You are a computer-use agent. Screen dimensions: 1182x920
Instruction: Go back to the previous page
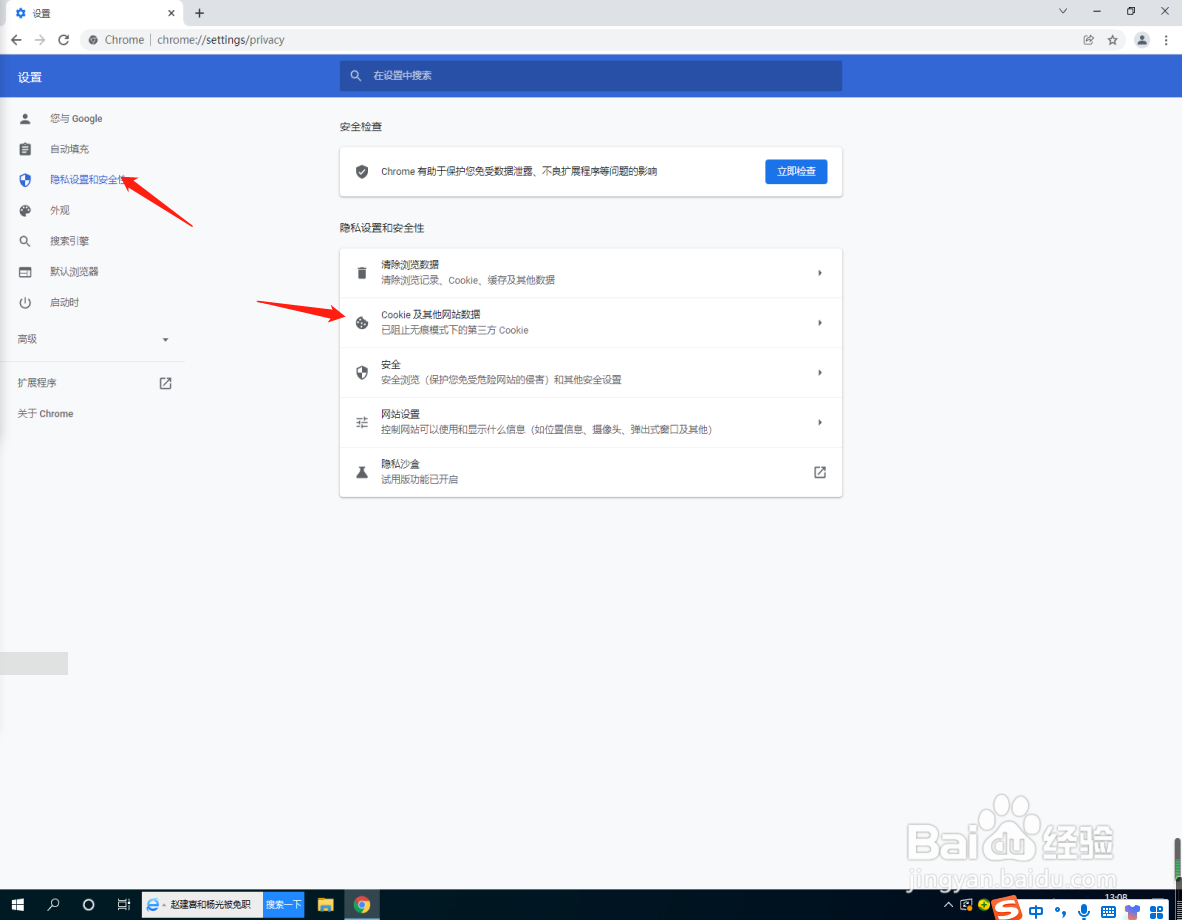16,40
